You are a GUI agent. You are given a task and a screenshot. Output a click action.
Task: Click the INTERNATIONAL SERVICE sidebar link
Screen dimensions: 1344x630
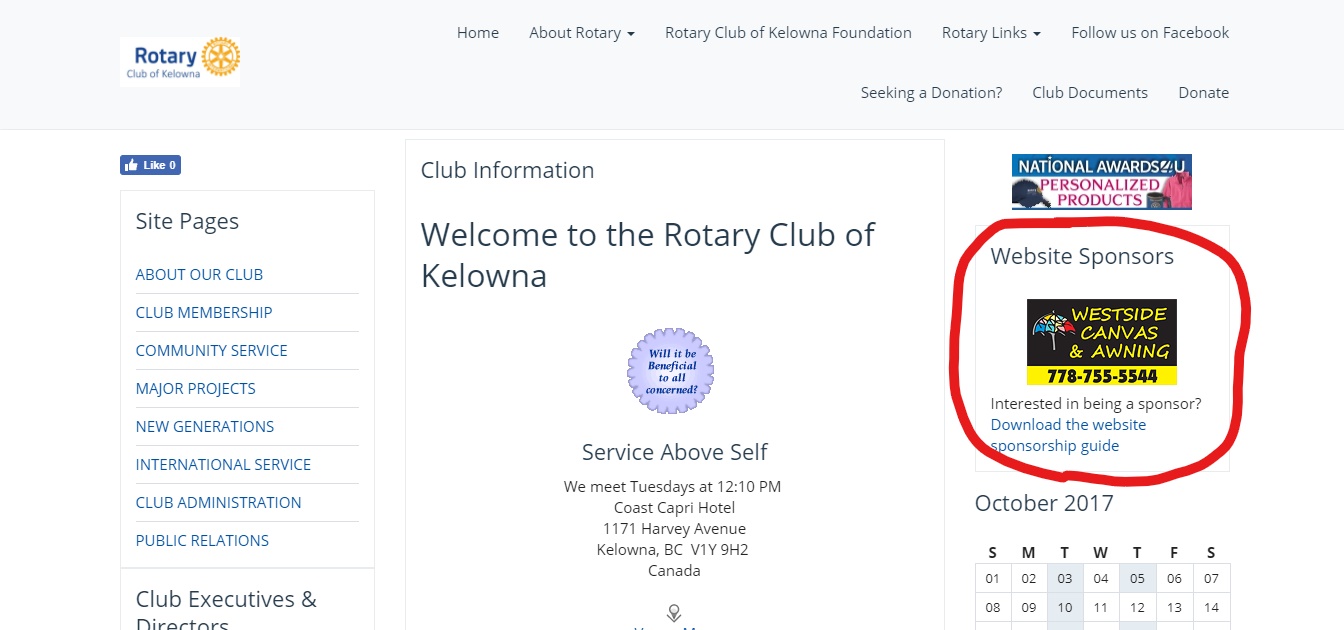coord(223,464)
